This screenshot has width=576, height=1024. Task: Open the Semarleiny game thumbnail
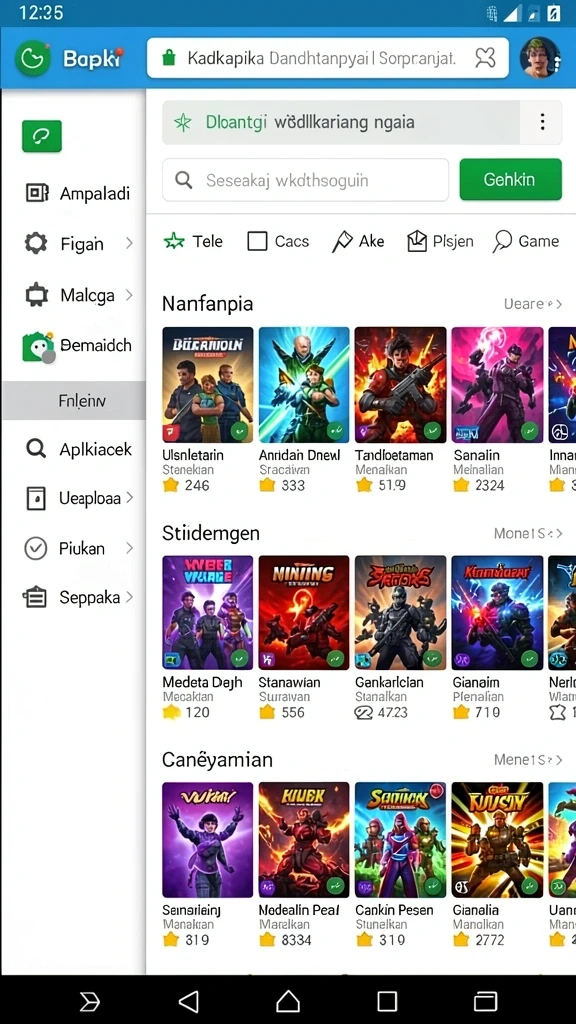[208, 840]
